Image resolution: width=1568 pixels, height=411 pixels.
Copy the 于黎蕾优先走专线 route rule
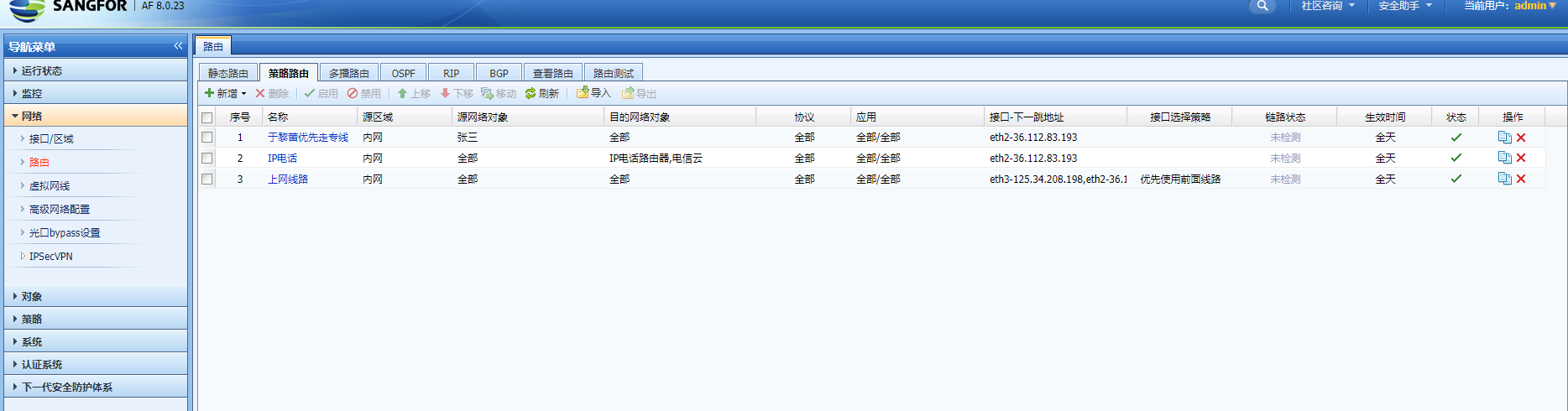tap(1504, 138)
